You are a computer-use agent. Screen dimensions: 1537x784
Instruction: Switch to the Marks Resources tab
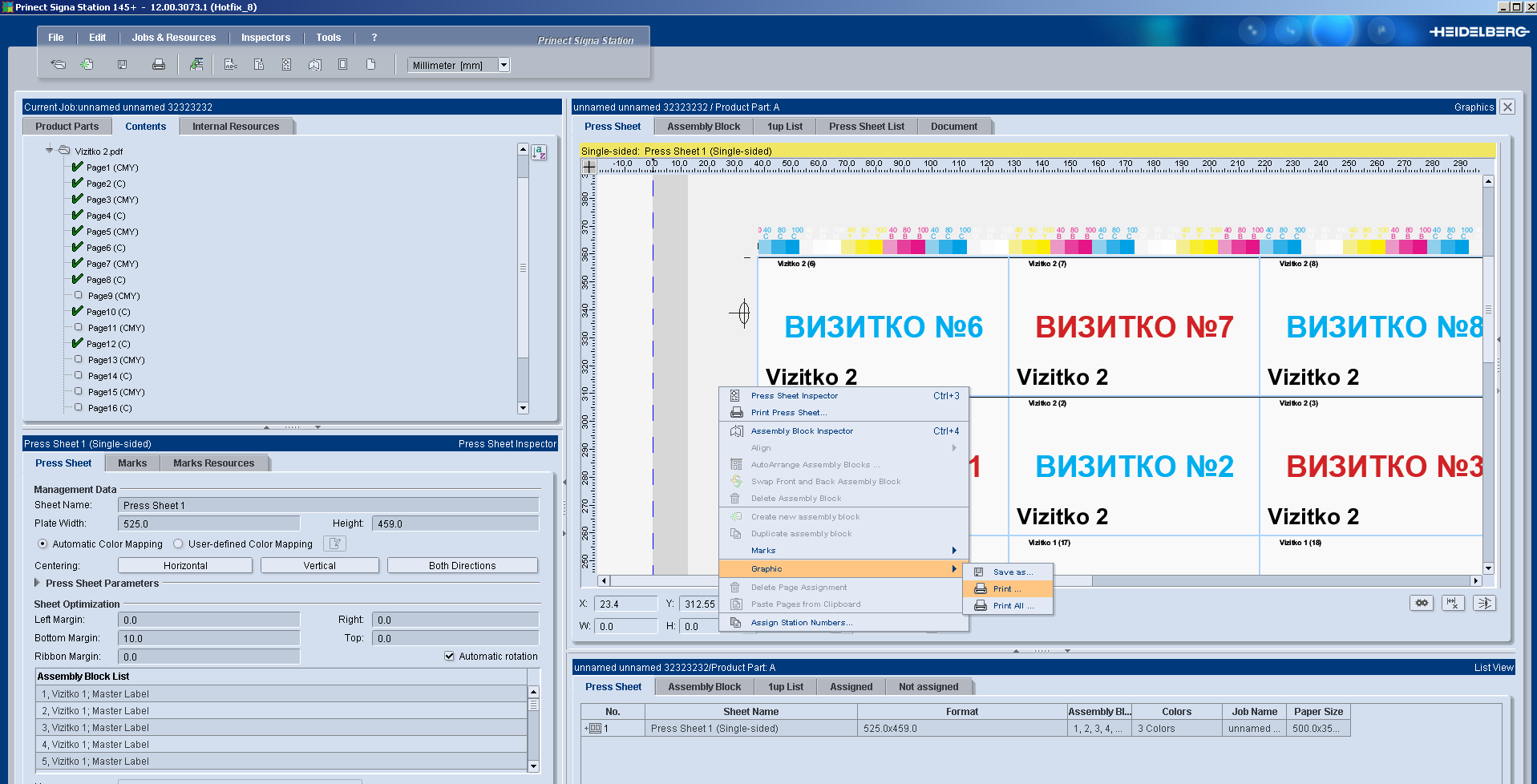pos(213,463)
